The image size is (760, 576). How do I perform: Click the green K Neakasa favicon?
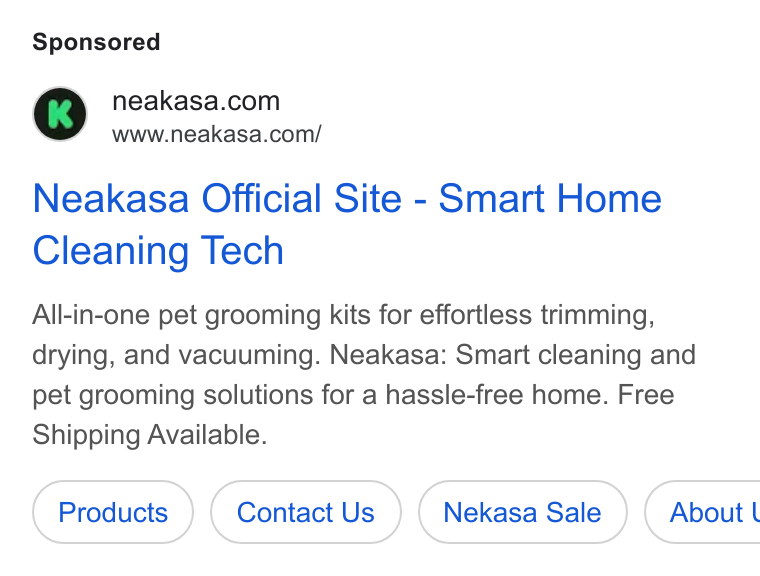point(60,114)
